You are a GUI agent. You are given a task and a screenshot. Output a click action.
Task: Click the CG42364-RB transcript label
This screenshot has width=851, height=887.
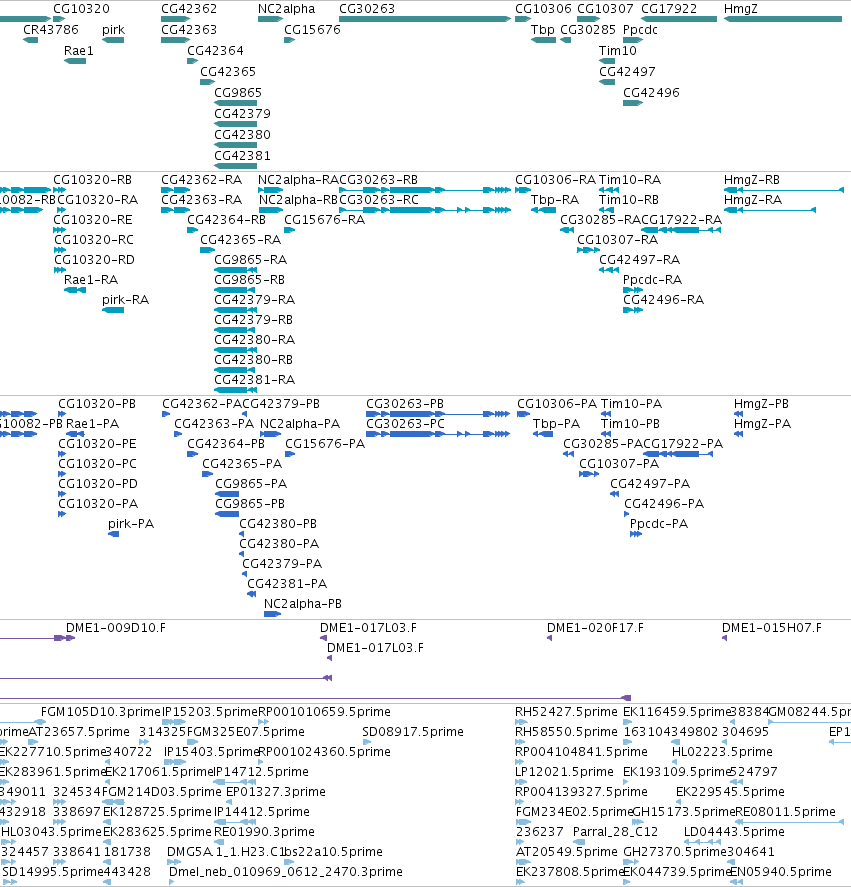tap(226, 219)
